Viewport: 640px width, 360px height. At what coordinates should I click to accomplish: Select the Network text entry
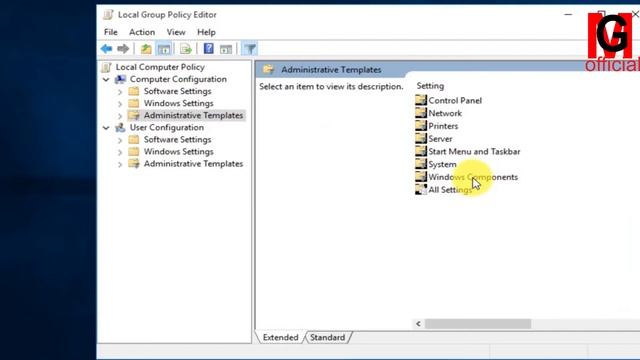(x=445, y=113)
